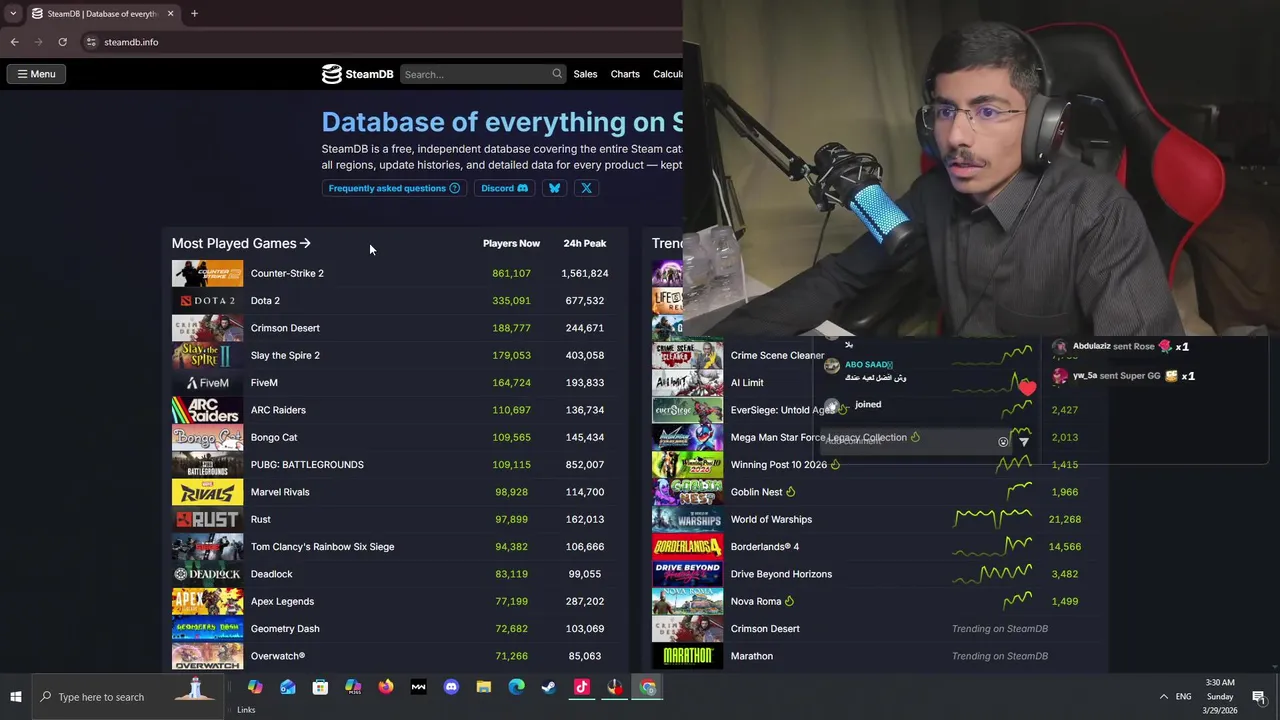1280x720 pixels.
Task: Click the Bongo Cat thumbnail
Action: pyautogui.click(x=207, y=437)
